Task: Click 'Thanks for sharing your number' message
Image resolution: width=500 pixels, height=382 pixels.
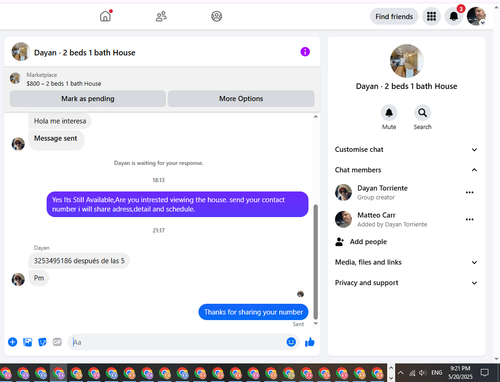Action: pyautogui.click(x=253, y=312)
